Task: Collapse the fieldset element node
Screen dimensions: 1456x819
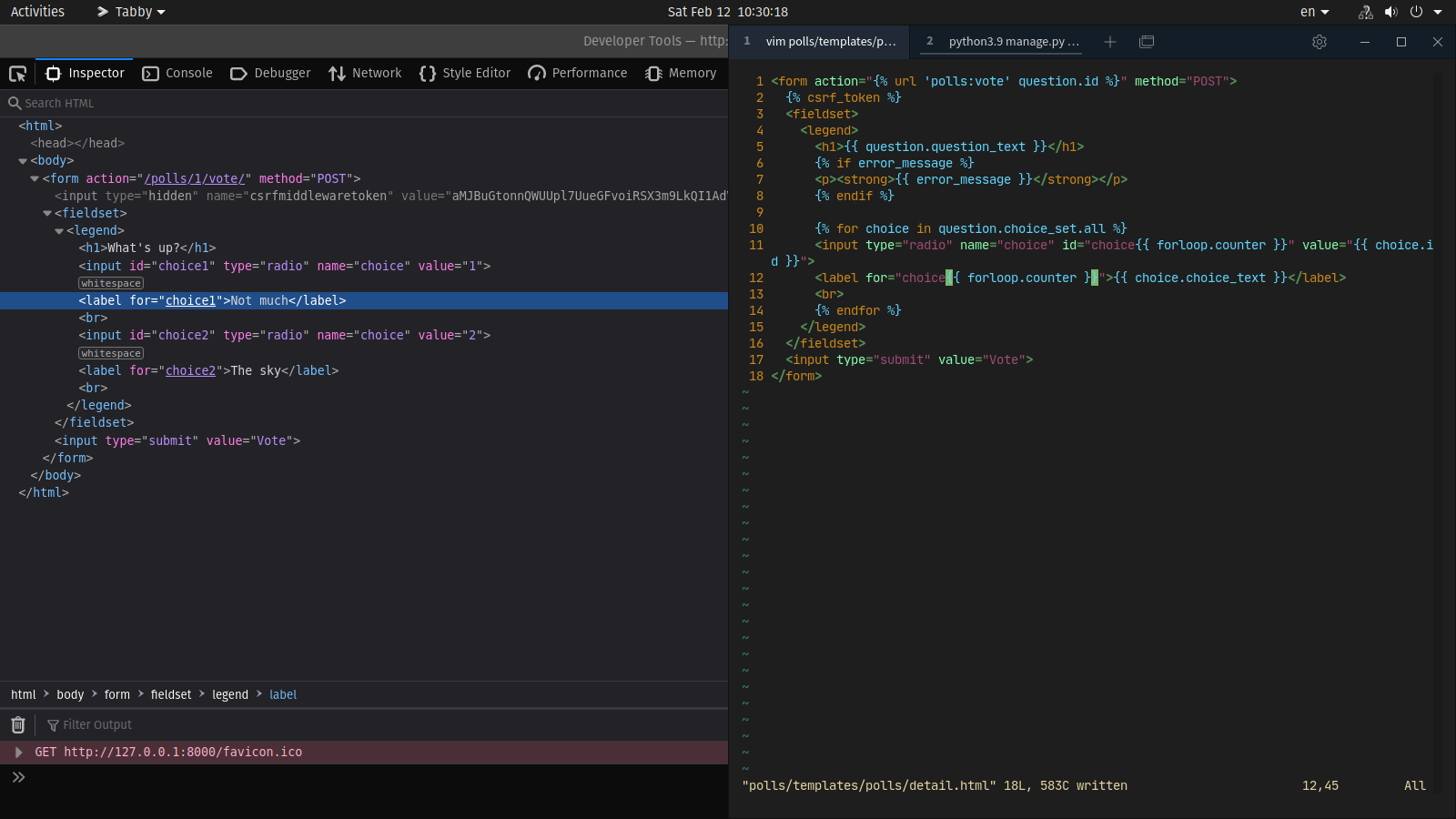Action: pyautogui.click(x=47, y=214)
